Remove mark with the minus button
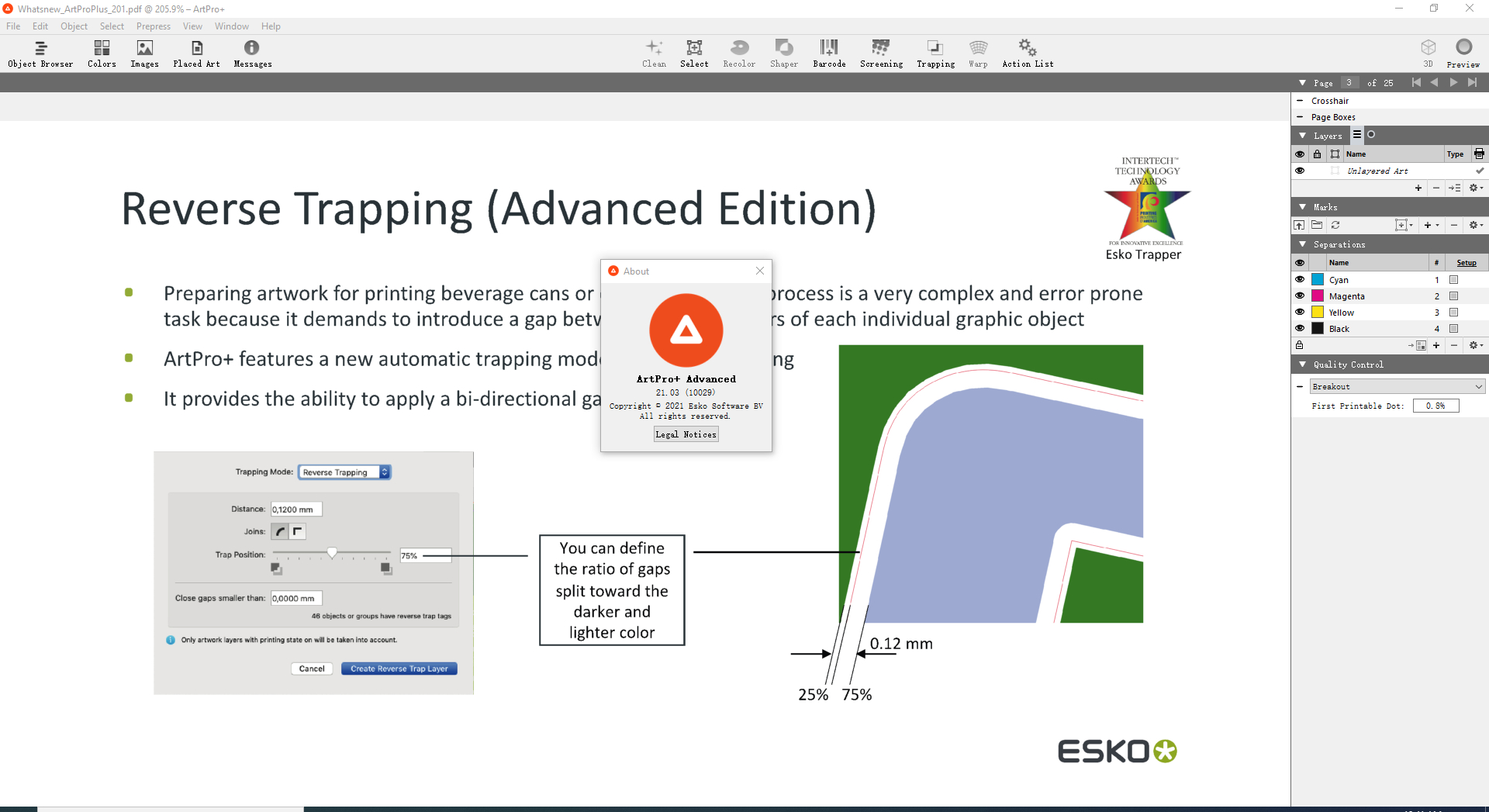The image size is (1489, 812). (x=1454, y=225)
